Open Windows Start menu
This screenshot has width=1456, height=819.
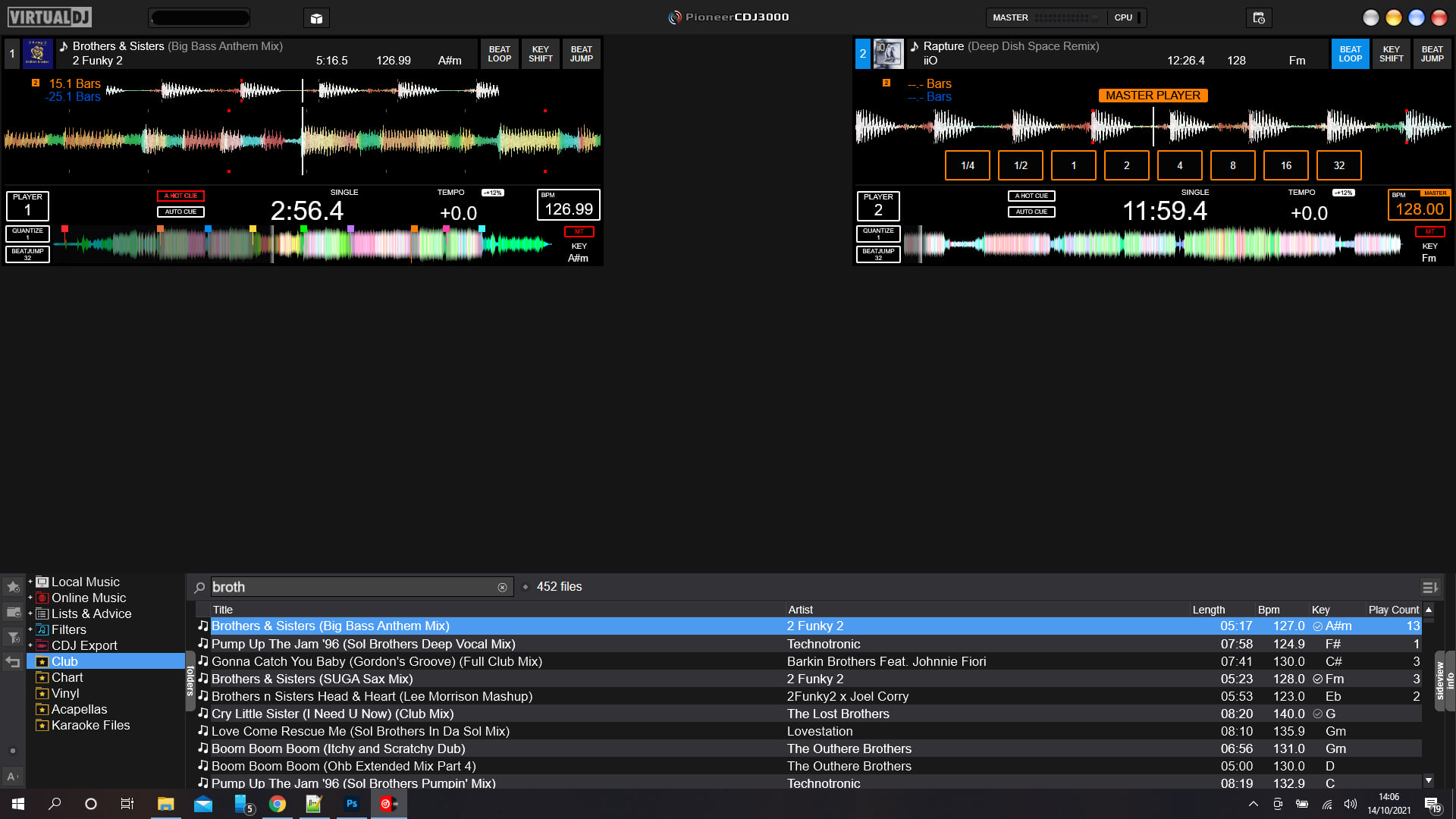click(x=18, y=804)
